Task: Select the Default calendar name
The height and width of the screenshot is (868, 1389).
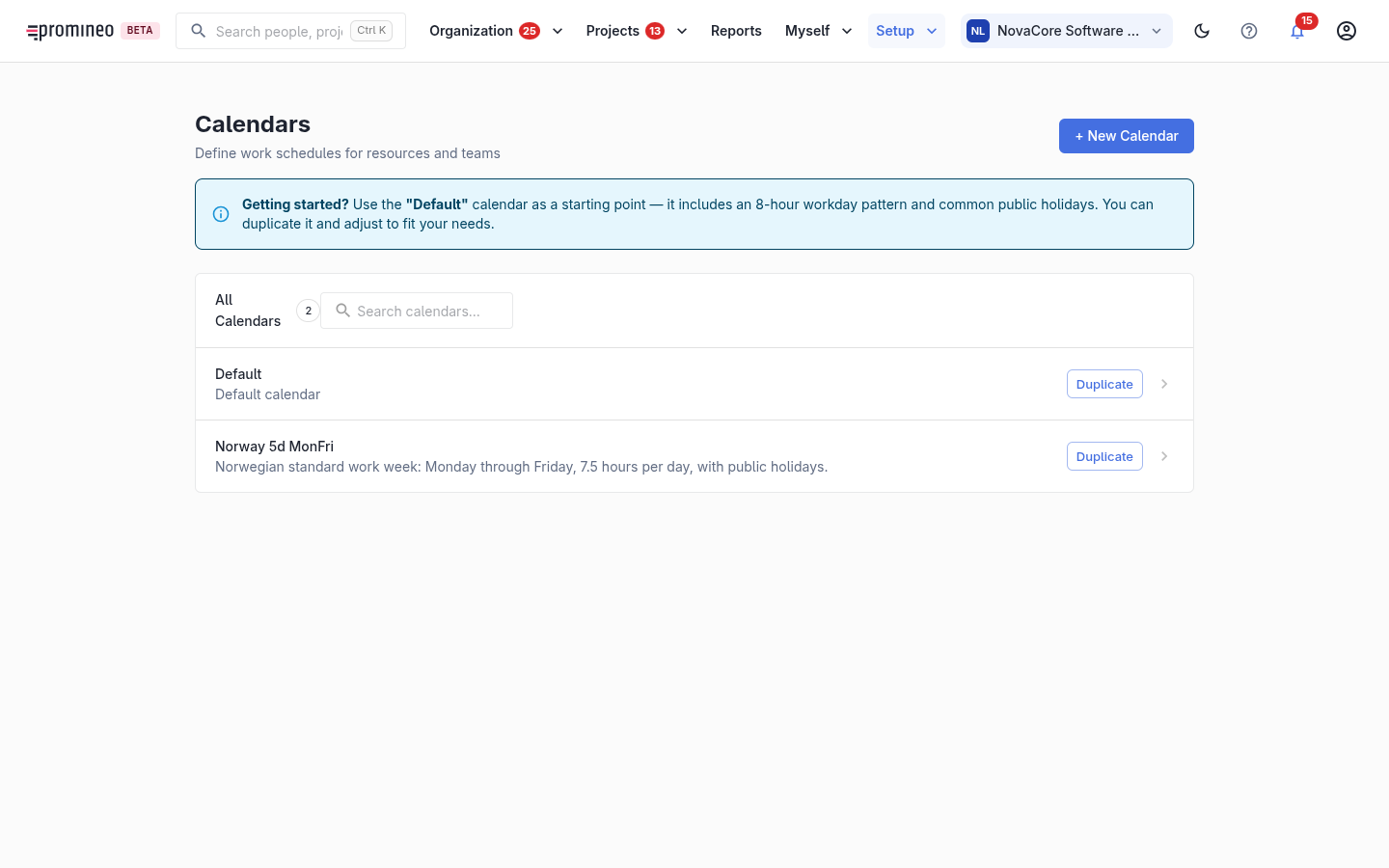Action: 238,374
